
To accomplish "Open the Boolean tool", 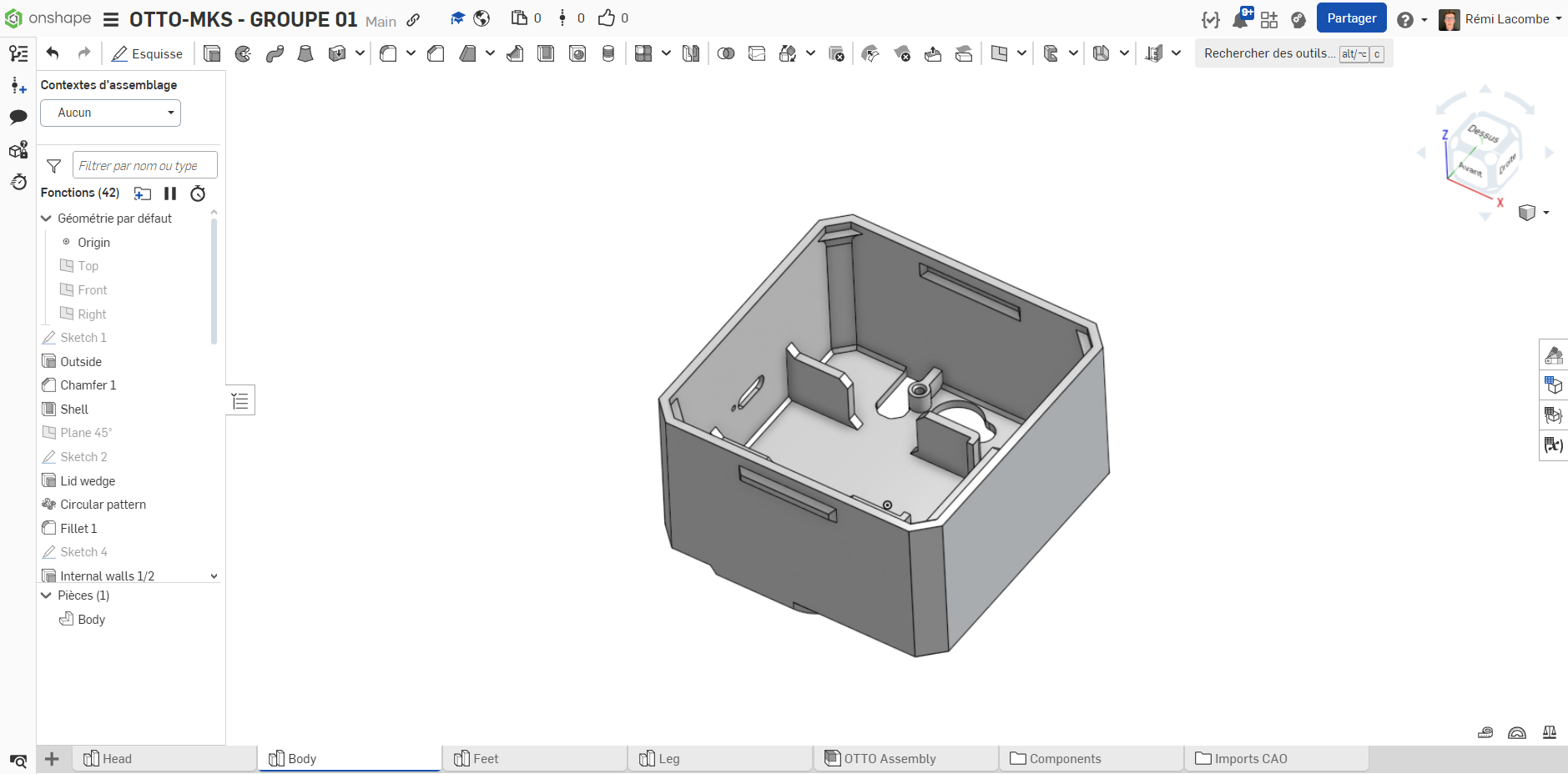I will coord(726,54).
